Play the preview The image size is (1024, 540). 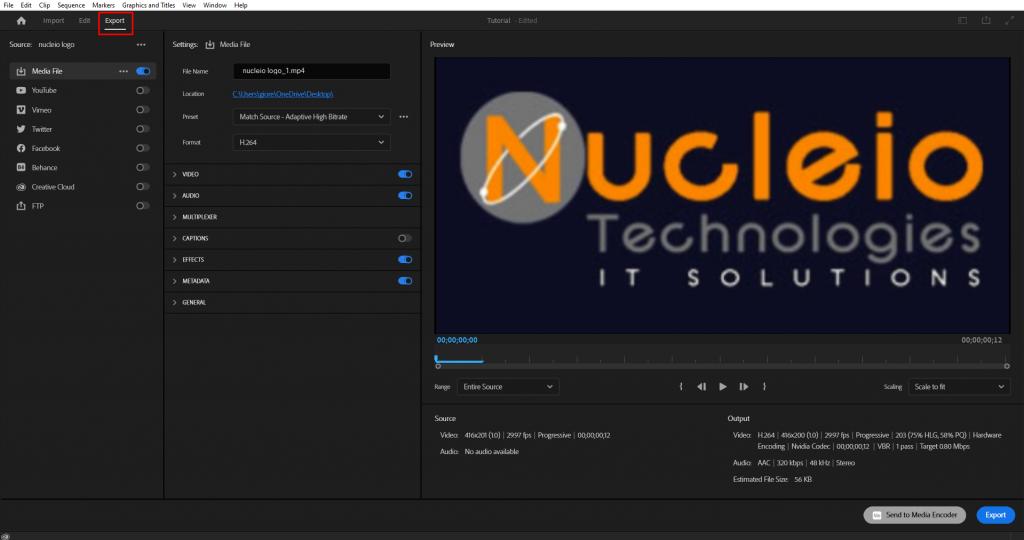click(722, 387)
